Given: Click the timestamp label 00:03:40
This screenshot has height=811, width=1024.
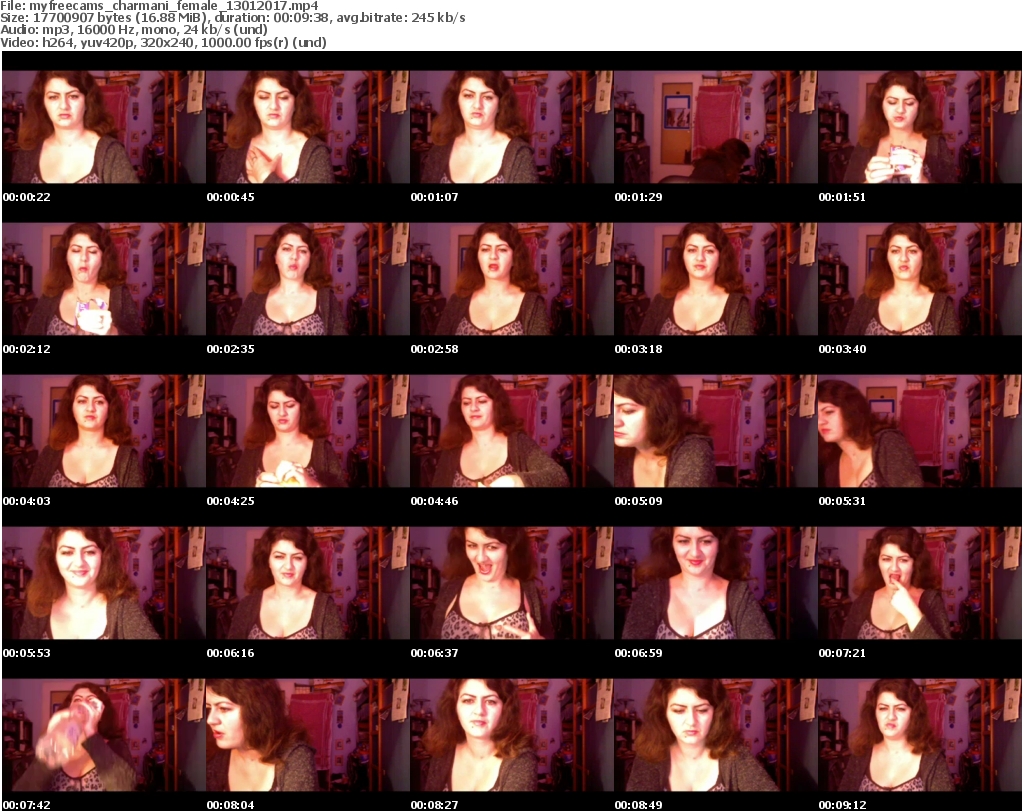Looking at the screenshot, I should click(842, 349).
